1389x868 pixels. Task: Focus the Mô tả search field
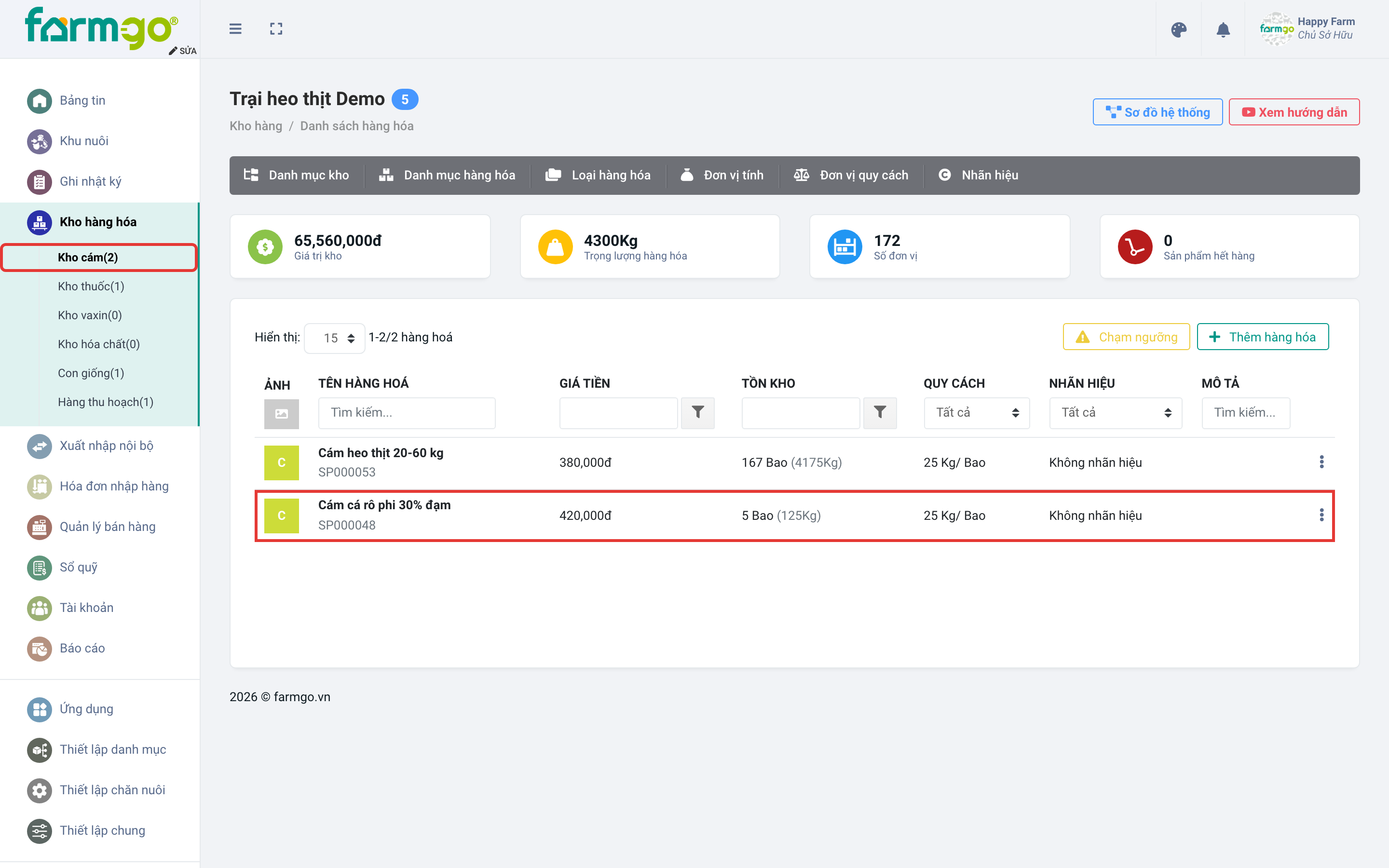click(1245, 413)
